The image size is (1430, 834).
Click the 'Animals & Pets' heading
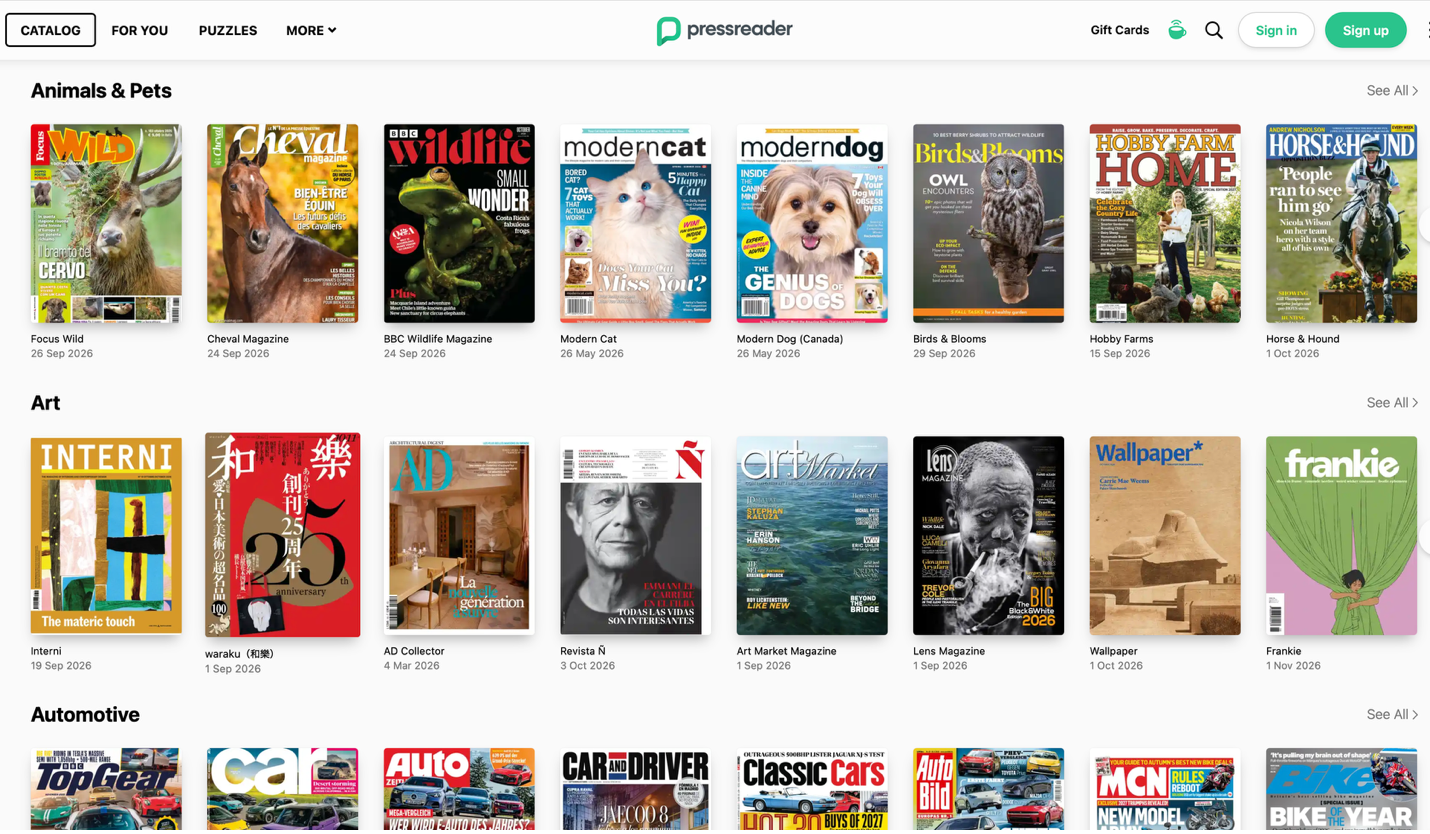(x=101, y=91)
